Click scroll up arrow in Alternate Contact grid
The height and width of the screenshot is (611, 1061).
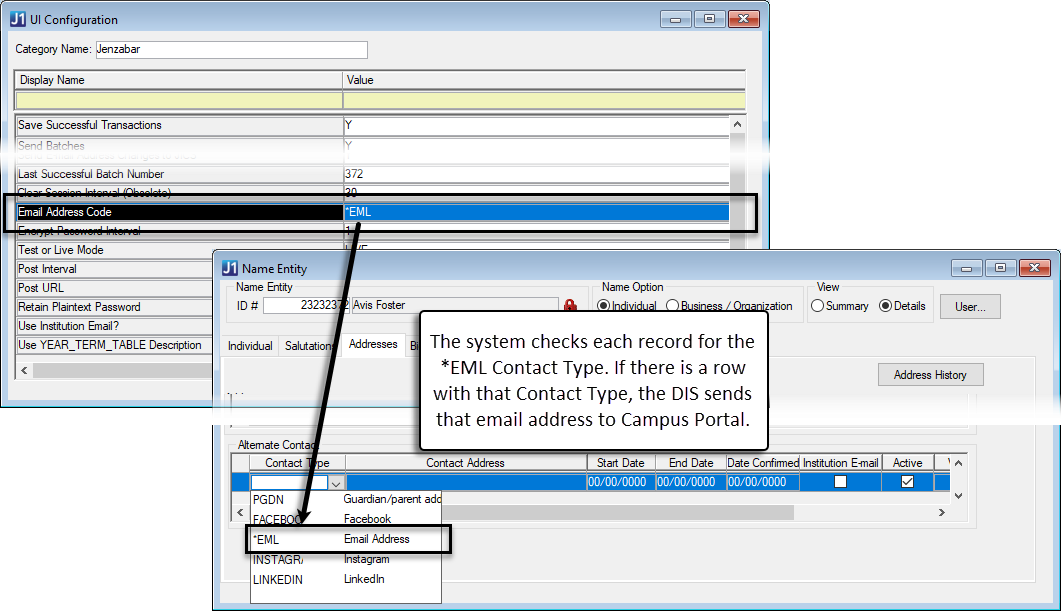[x=958, y=463]
